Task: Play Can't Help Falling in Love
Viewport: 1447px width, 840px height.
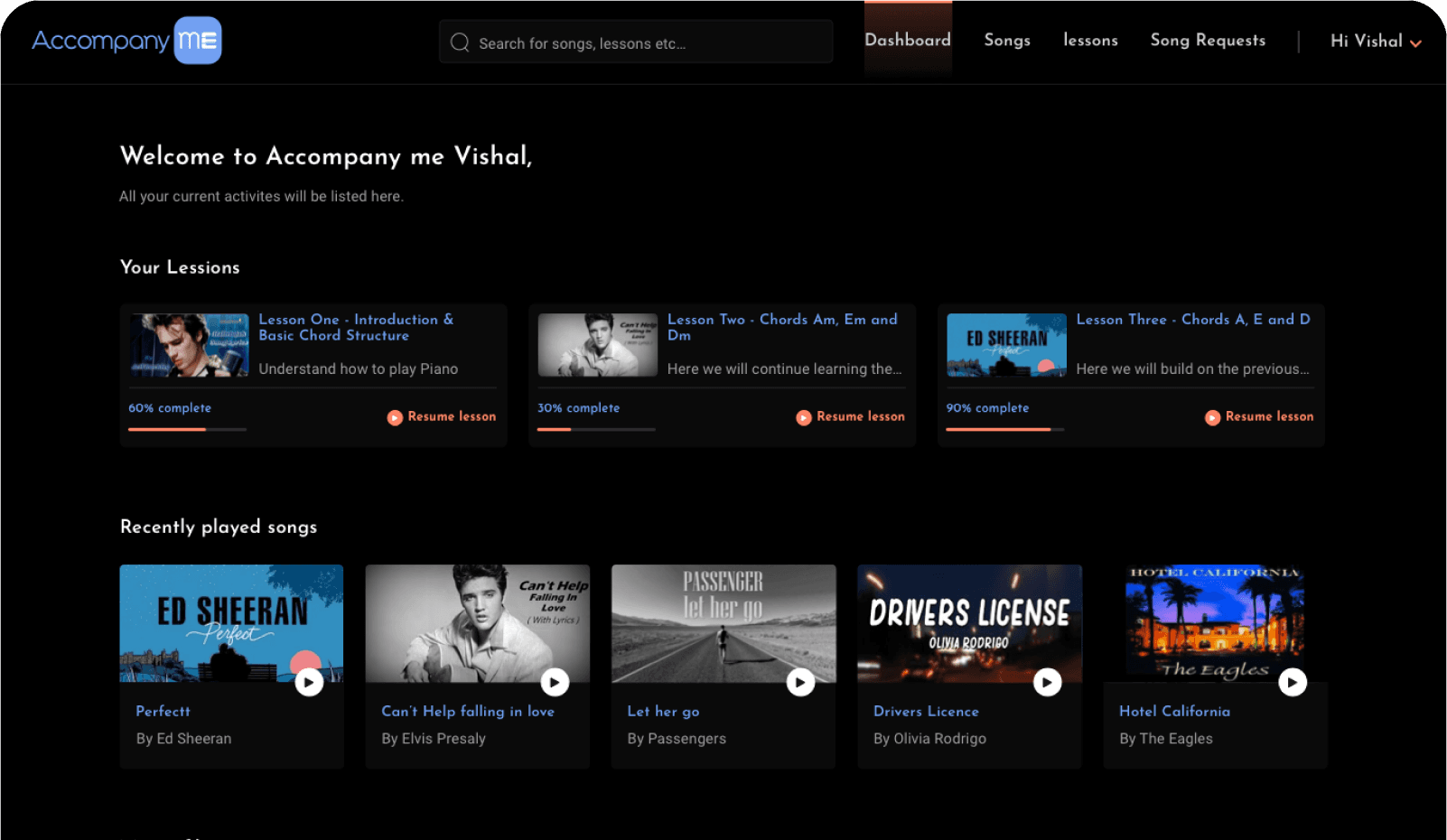Action: pos(555,682)
